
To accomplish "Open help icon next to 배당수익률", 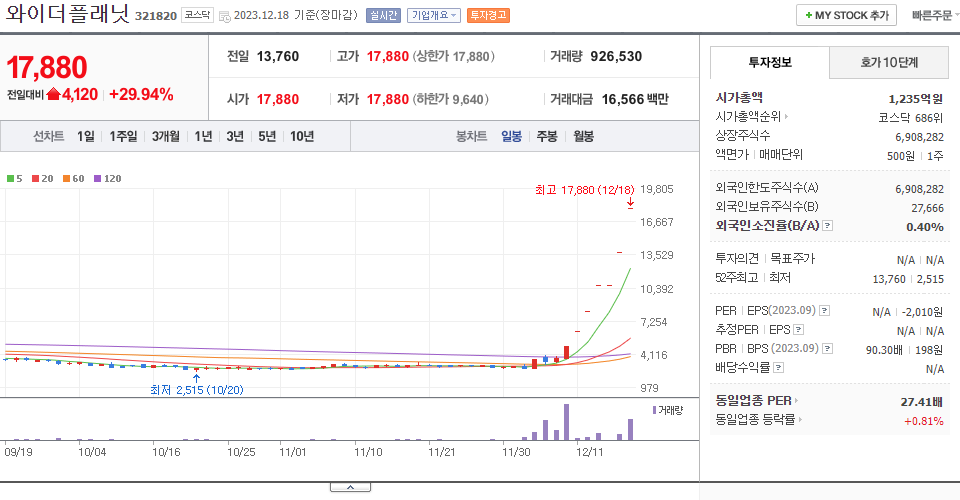I will 778,368.
